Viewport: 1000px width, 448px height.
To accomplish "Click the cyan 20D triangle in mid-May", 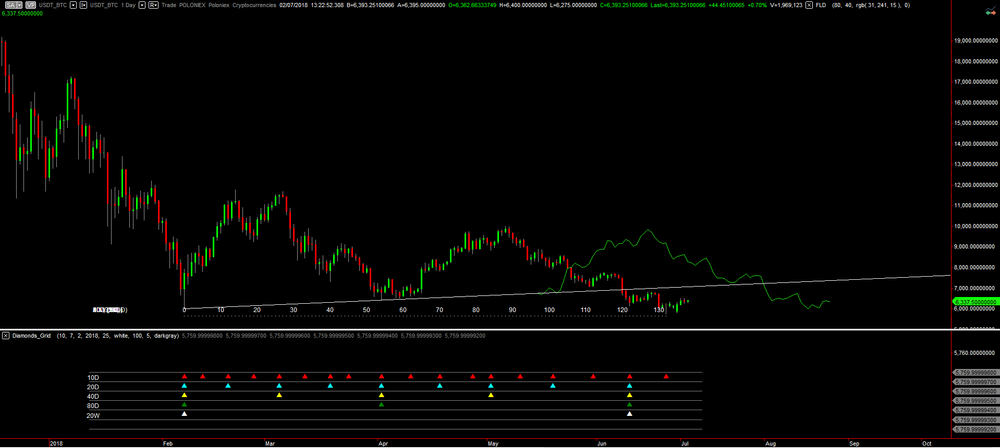I will pyautogui.click(x=553, y=385).
